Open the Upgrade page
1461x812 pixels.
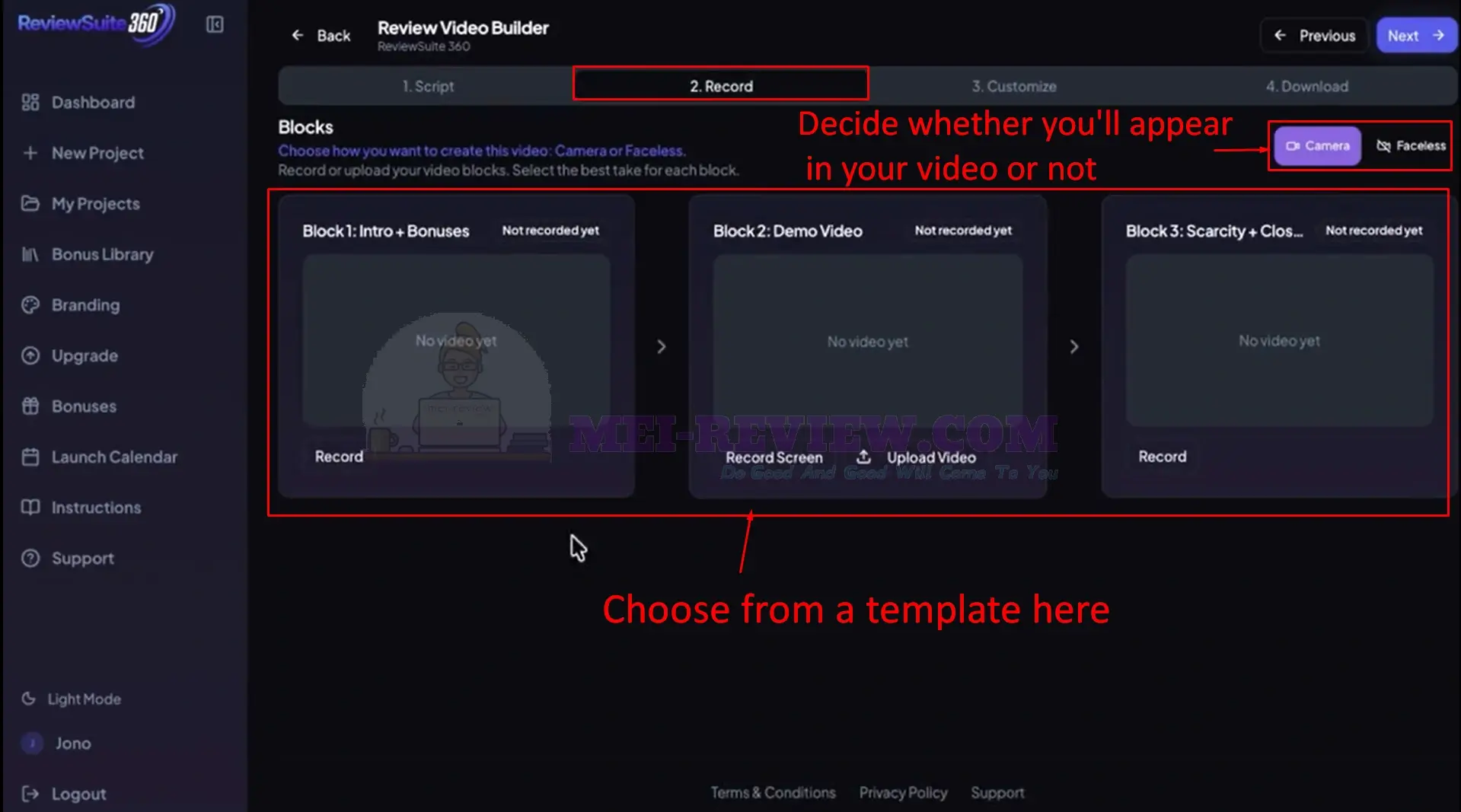[70, 355]
